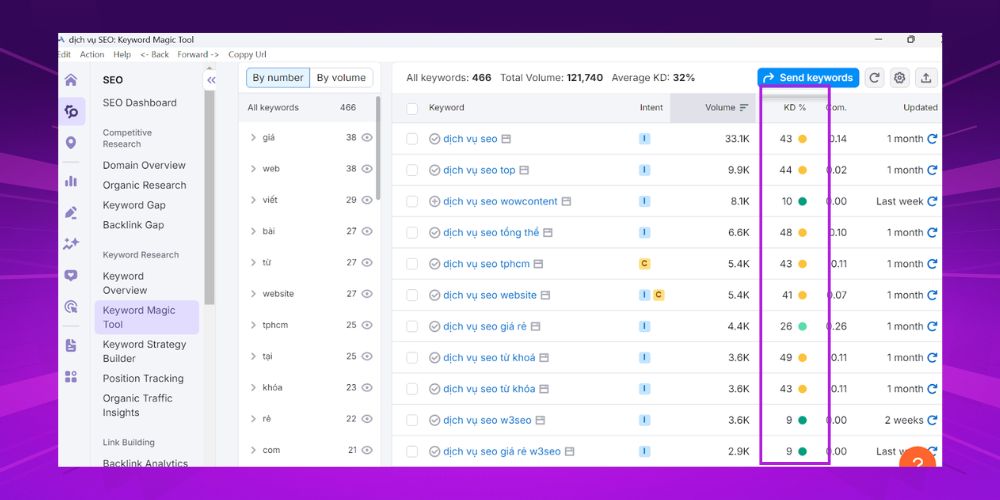
Task: Open the bar chart sidebar icon
Action: (x=71, y=181)
